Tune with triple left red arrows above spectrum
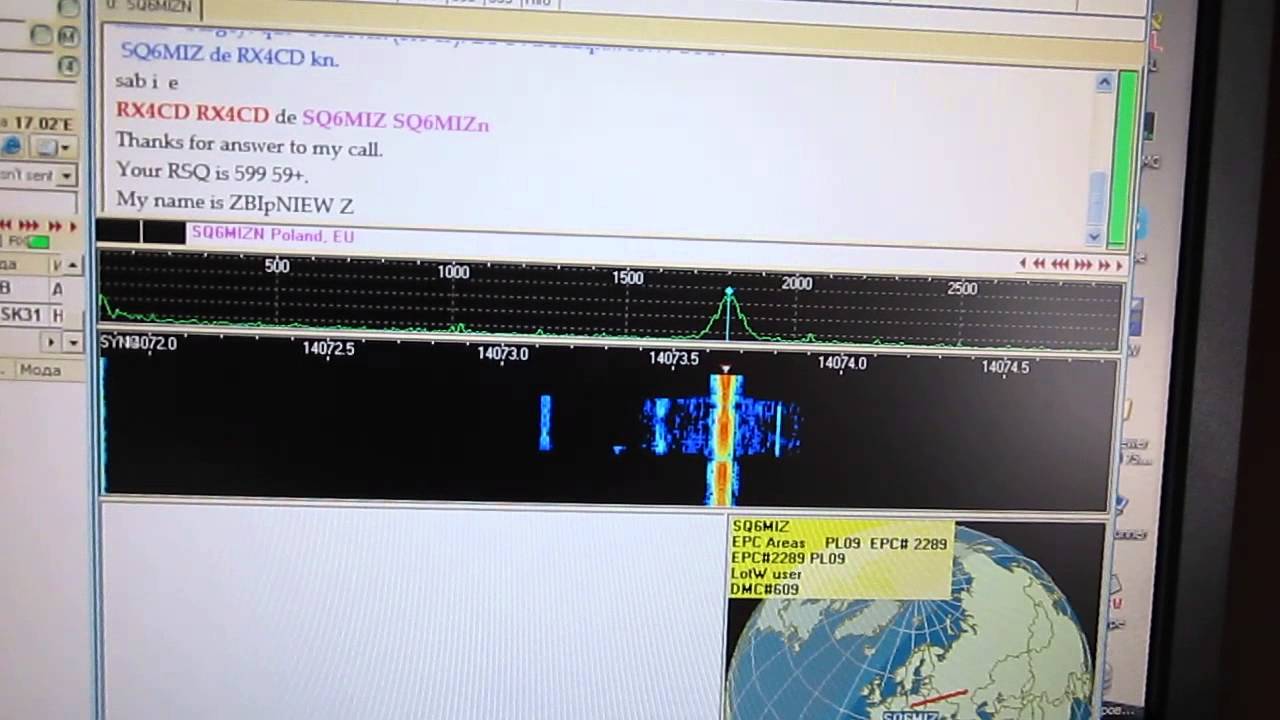 (1059, 264)
